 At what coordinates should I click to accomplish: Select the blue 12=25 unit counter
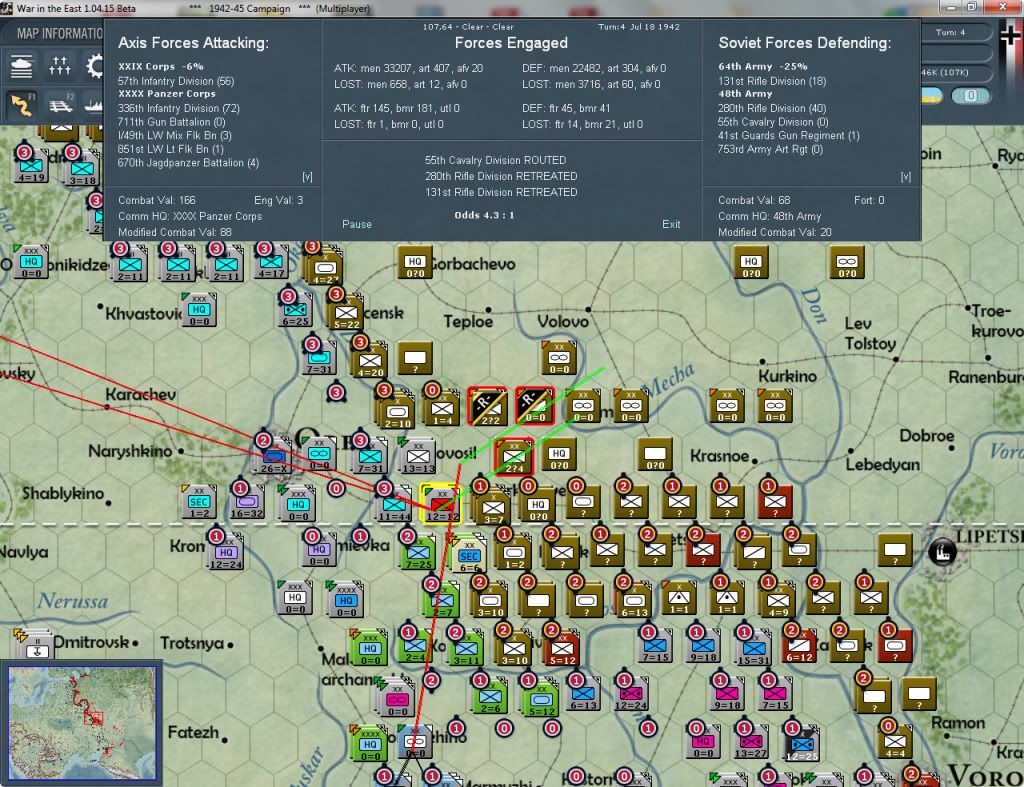coord(801,743)
